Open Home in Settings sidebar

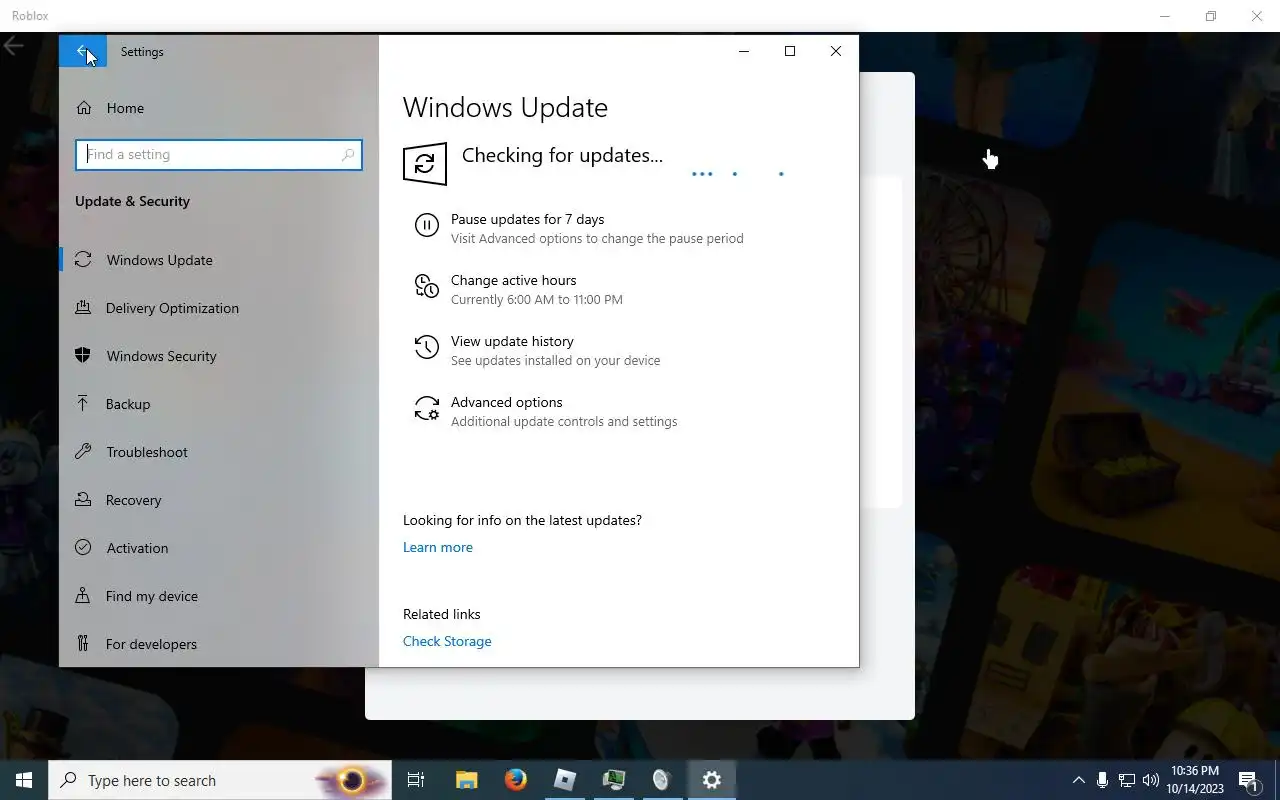pyautogui.click(x=219, y=108)
